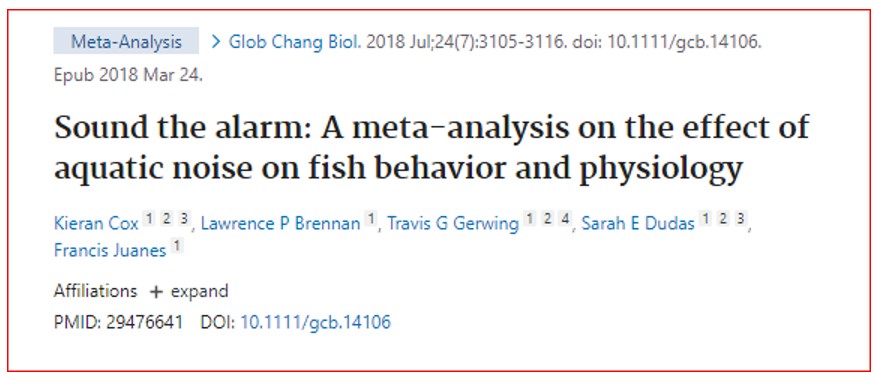The image size is (874, 384).
Task: Click affiliation 1 superscript after Francis Juanes
Action: [x=177, y=245]
